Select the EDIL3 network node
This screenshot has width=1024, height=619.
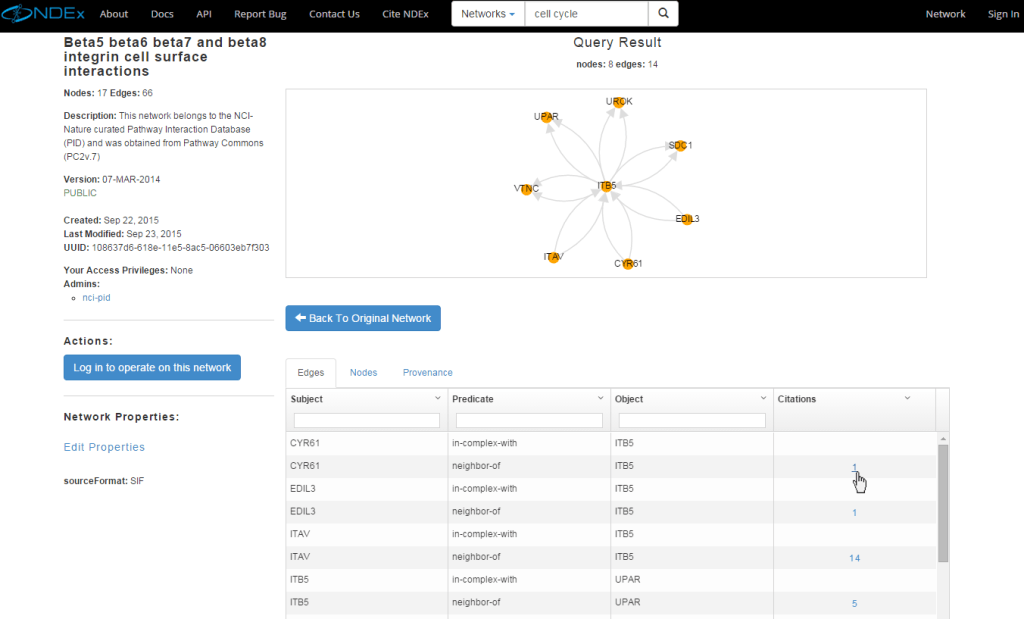coord(687,219)
